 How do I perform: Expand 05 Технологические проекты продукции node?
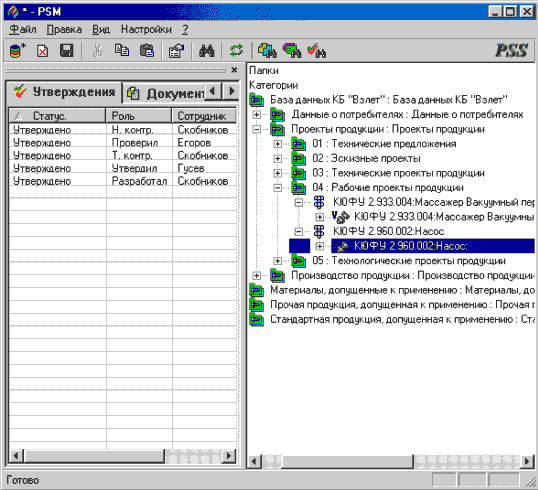click(x=278, y=261)
